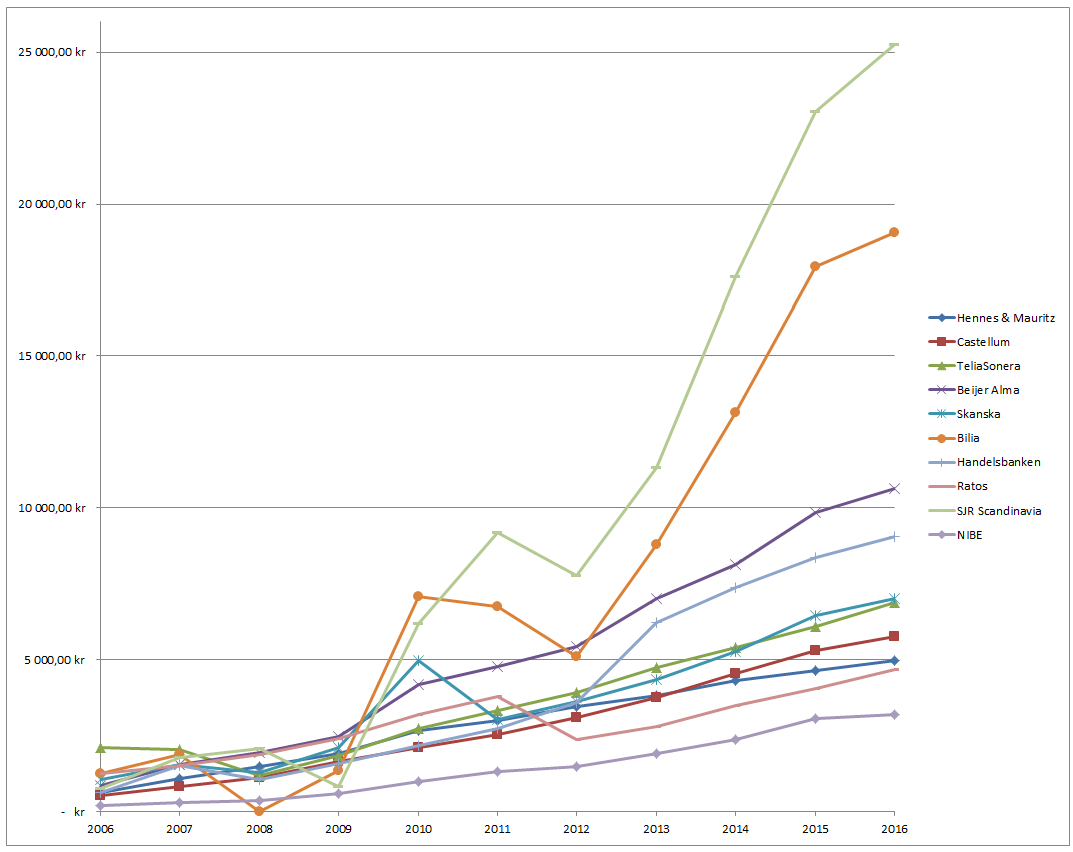Click the Beijer Alma X legend marker
Image resolution: width=1073 pixels, height=852 pixels.
(940, 389)
